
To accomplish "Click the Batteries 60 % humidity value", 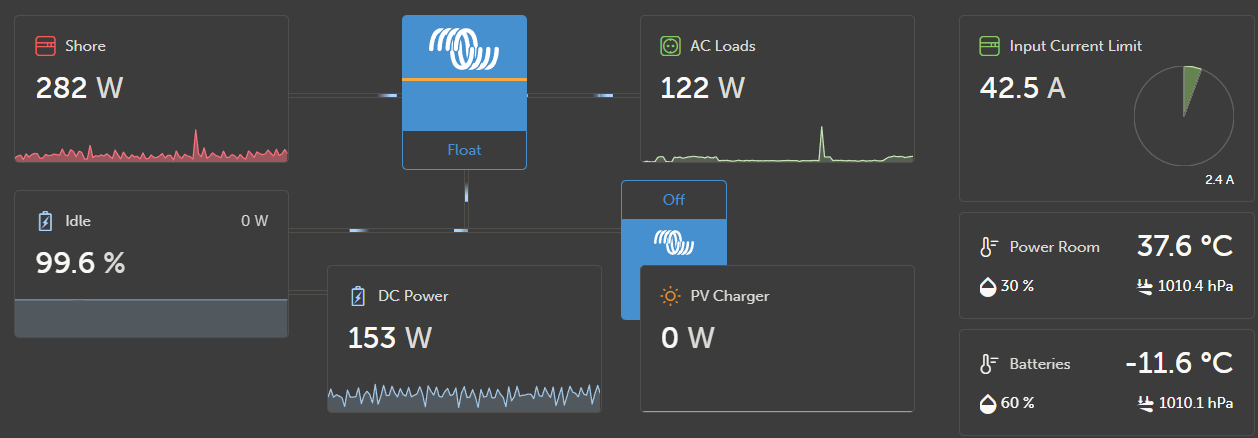I will (1017, 403).
